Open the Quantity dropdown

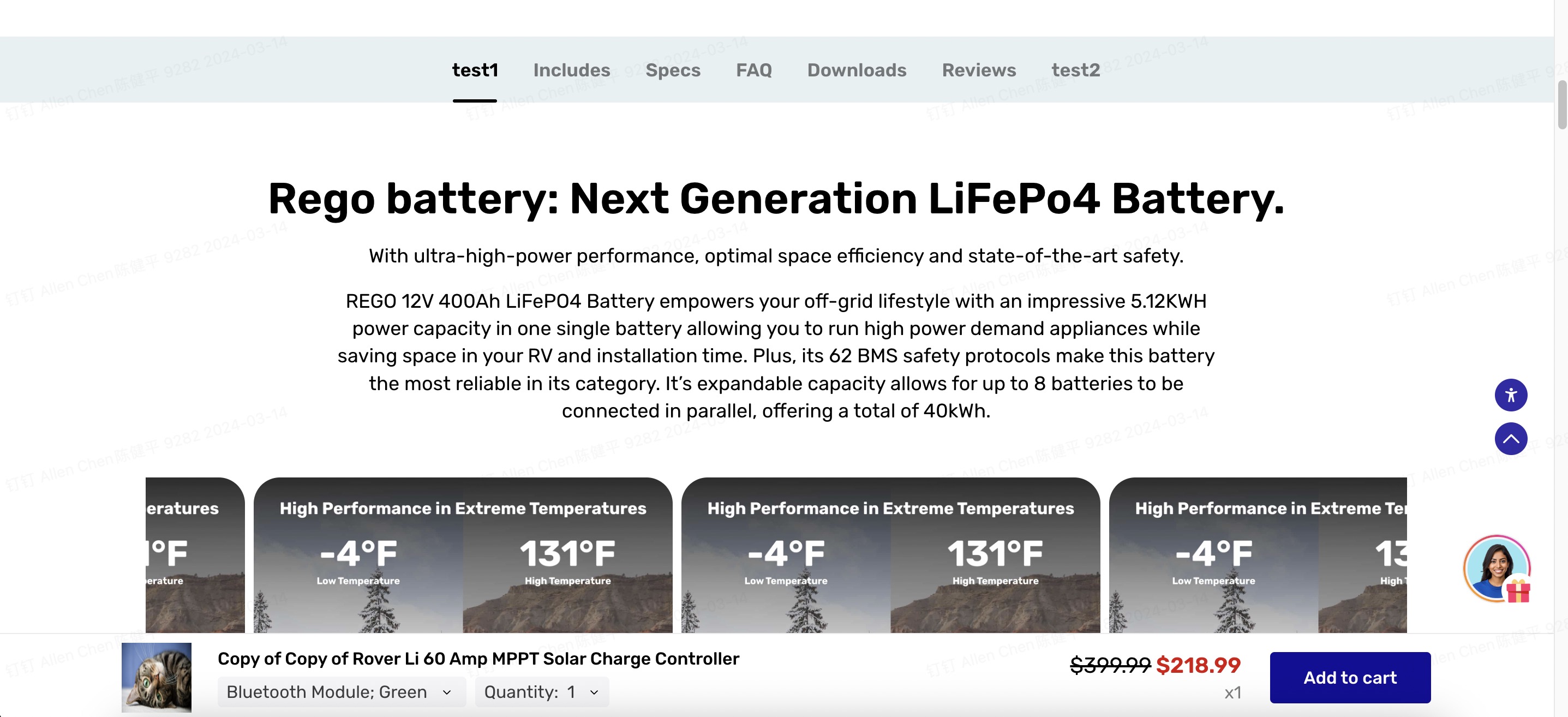point(541,692)
